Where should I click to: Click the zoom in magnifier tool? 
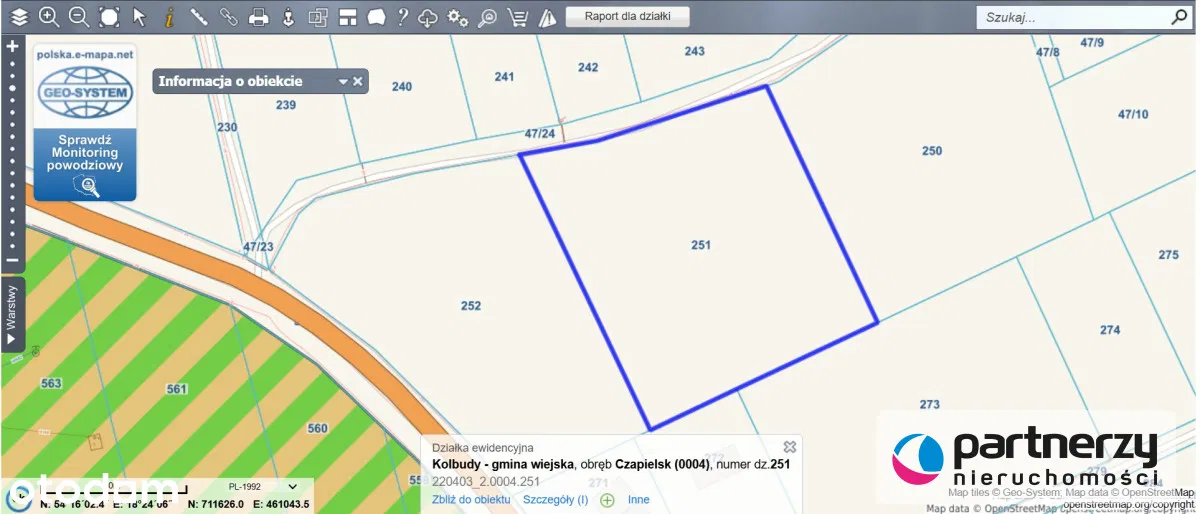tap(49, 17)
